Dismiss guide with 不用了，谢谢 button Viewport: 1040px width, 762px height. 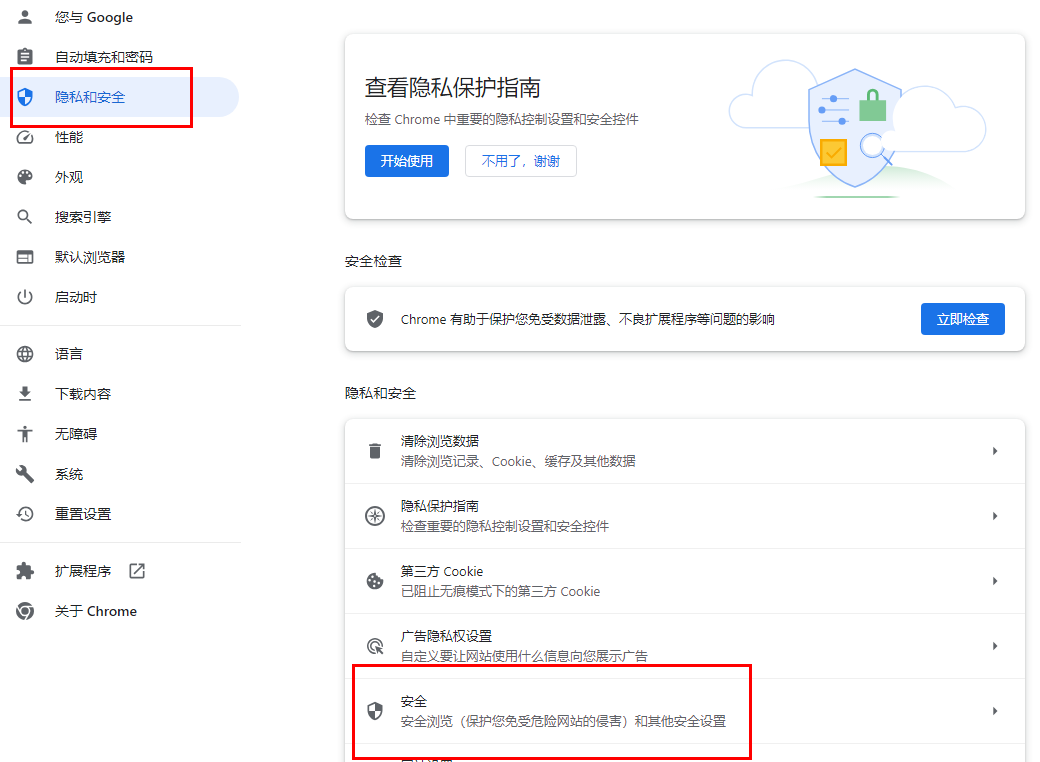pos(521,161)
